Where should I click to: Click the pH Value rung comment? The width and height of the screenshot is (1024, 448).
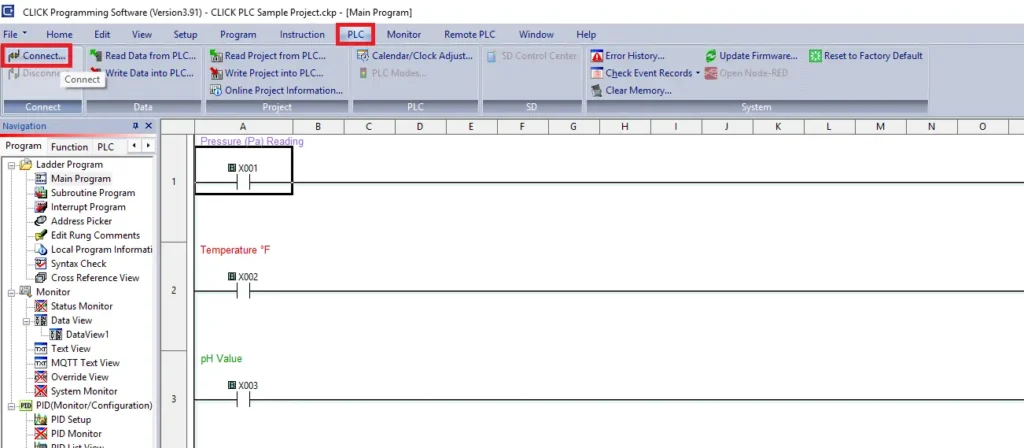[221, 359]
